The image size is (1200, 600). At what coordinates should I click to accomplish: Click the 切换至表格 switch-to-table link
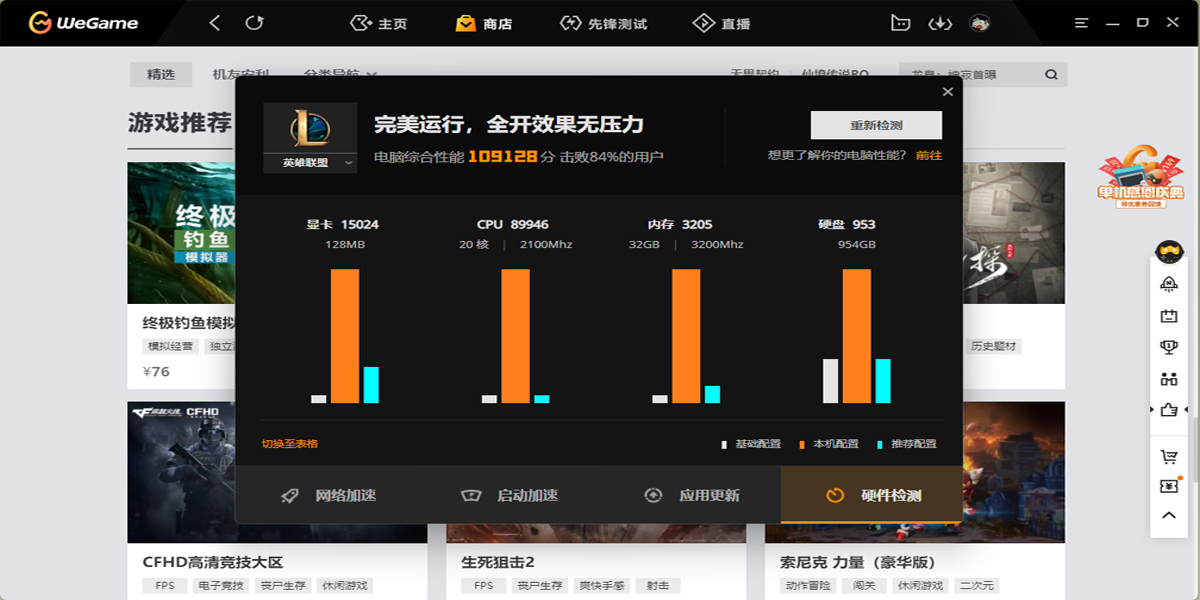(x=290, y=443)
